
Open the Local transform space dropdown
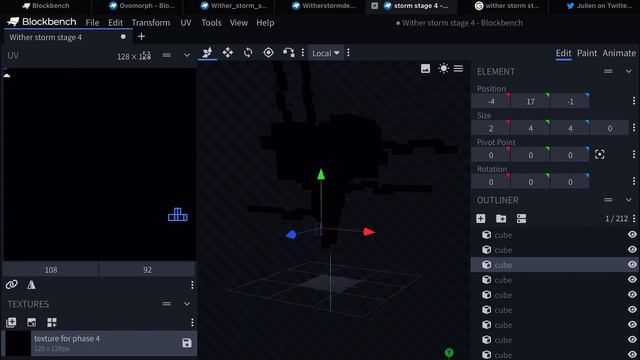click(326, 53)
